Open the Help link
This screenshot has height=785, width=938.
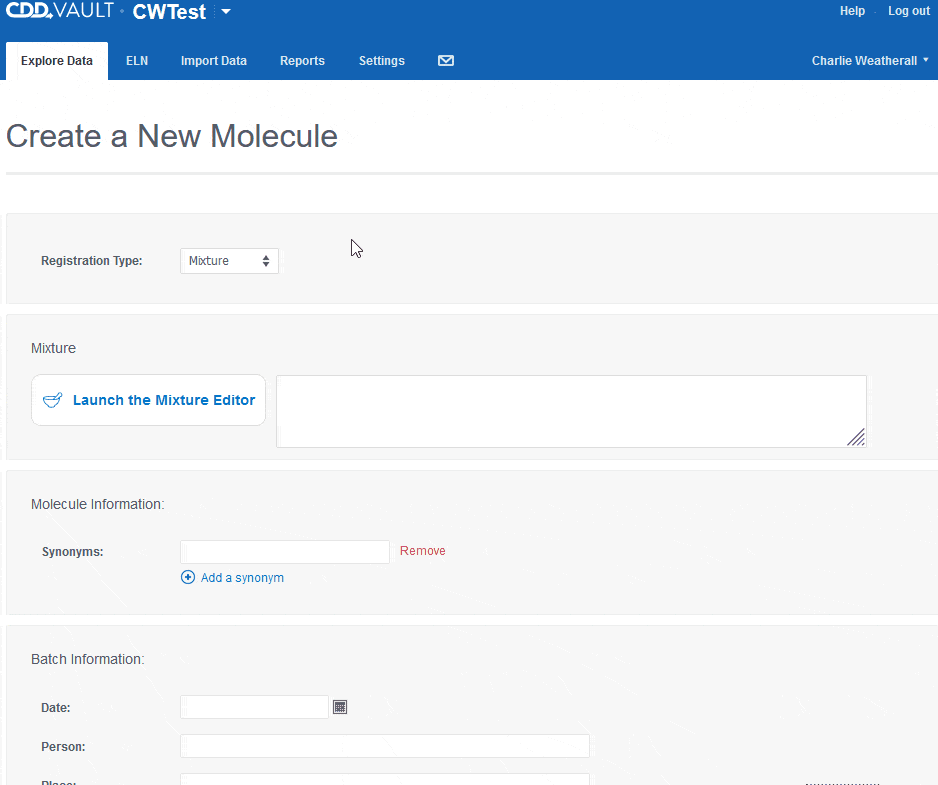pyautogui.click(x=852, y=11)
